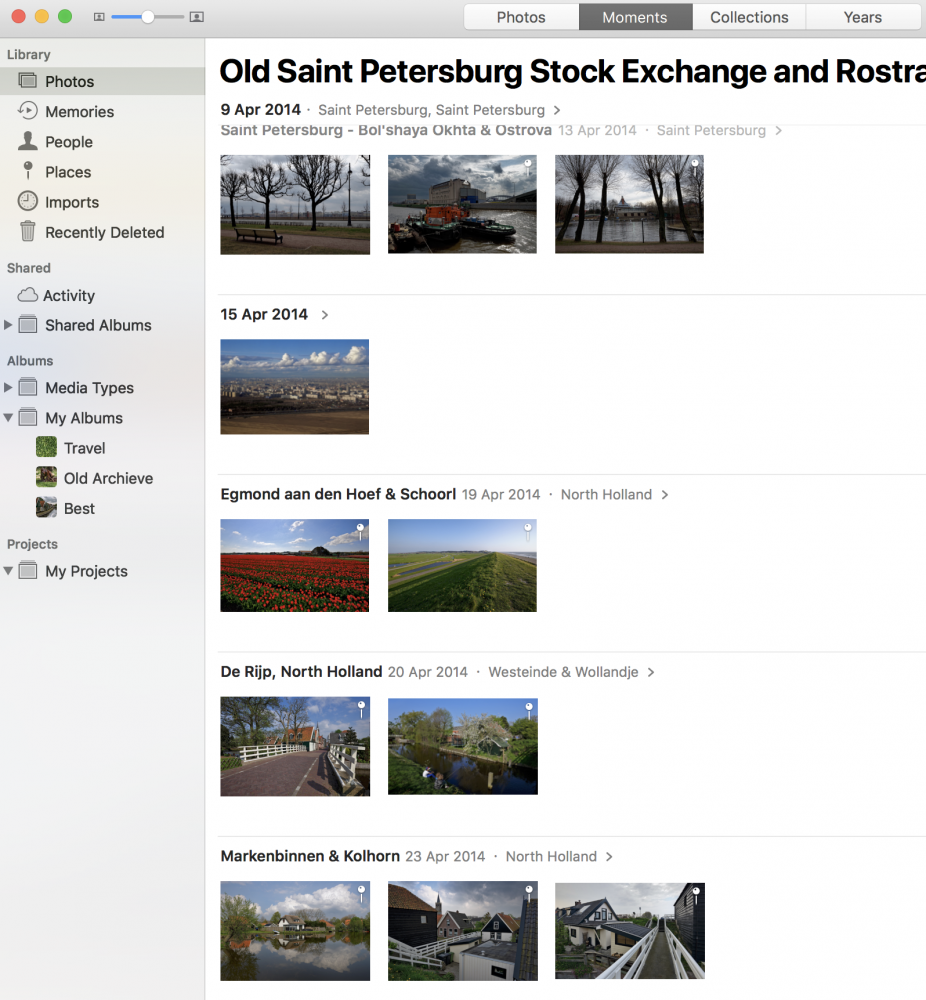
Task: Select the orange tugboat photo
Action: tap(462, 204)
